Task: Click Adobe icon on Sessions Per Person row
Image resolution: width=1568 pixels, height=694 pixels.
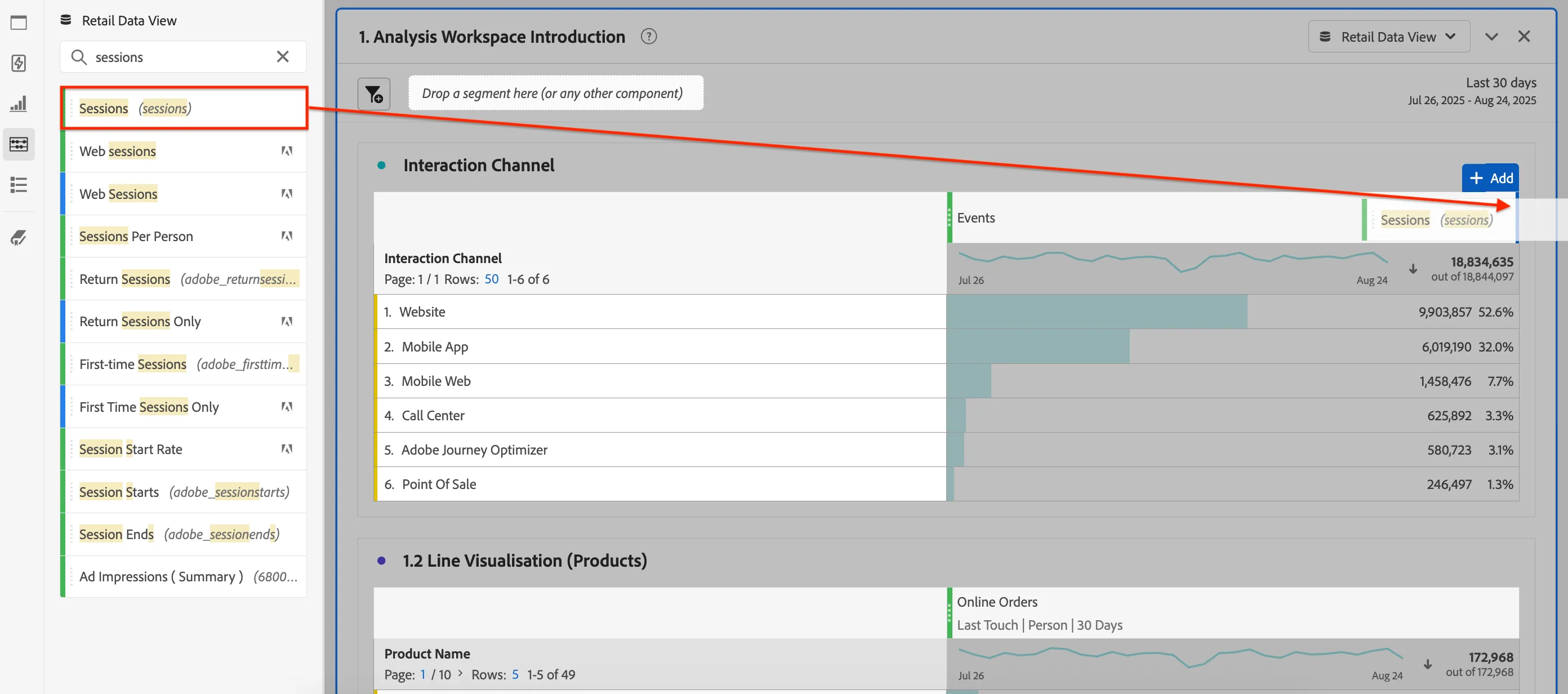Action: (x=286, y=236)
